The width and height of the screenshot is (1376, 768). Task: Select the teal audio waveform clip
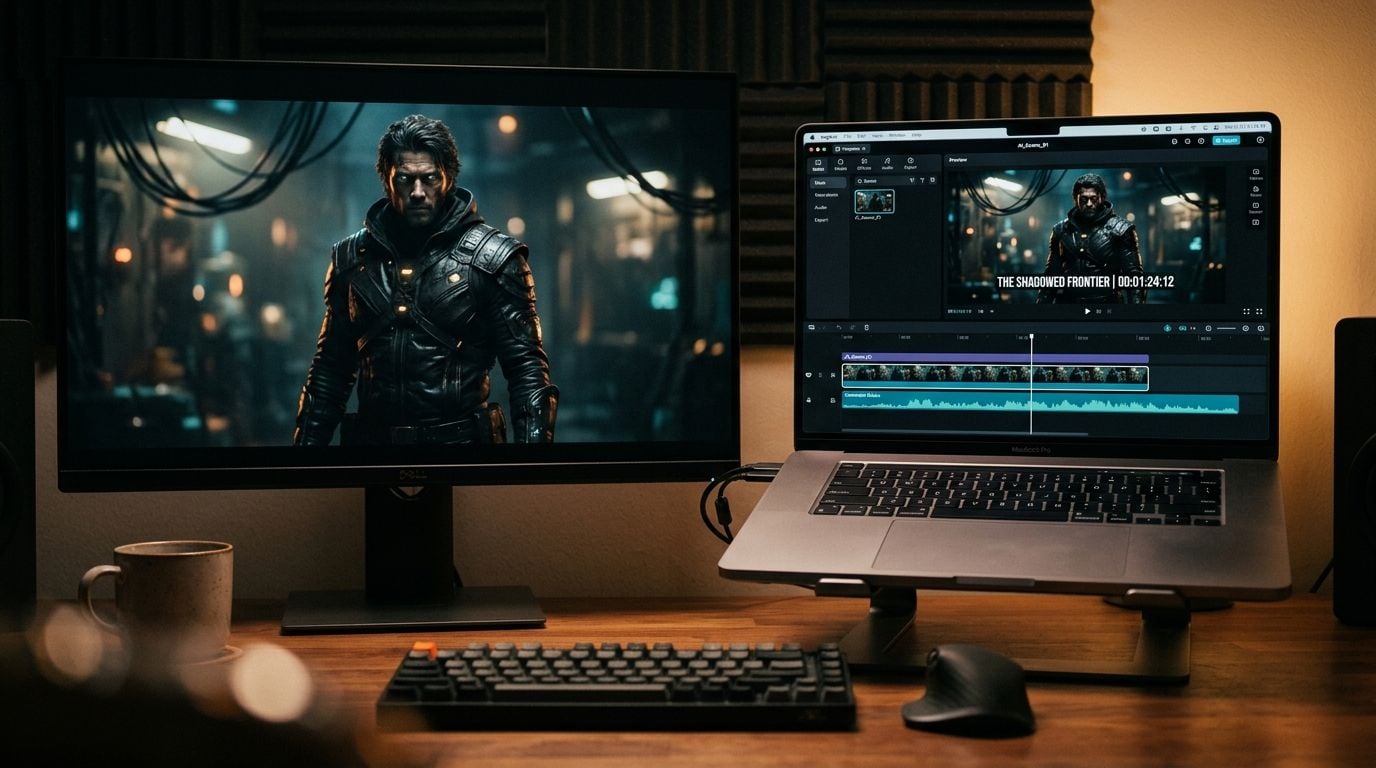[x=1040, y=403]
